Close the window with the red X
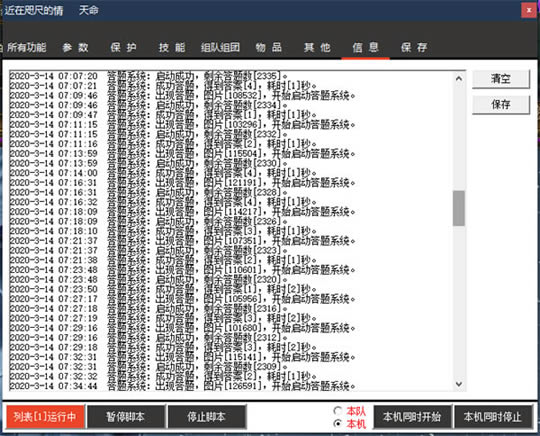 pyautogui.click(x=529, y=10)
